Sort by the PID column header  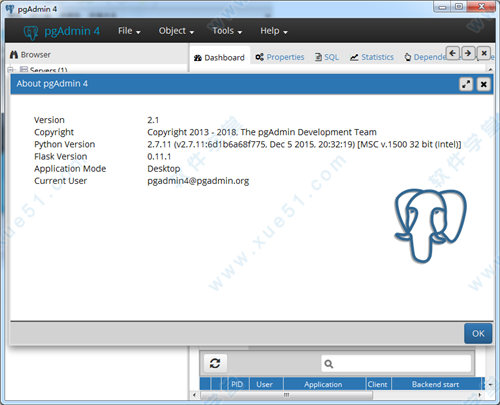point(237,384)
